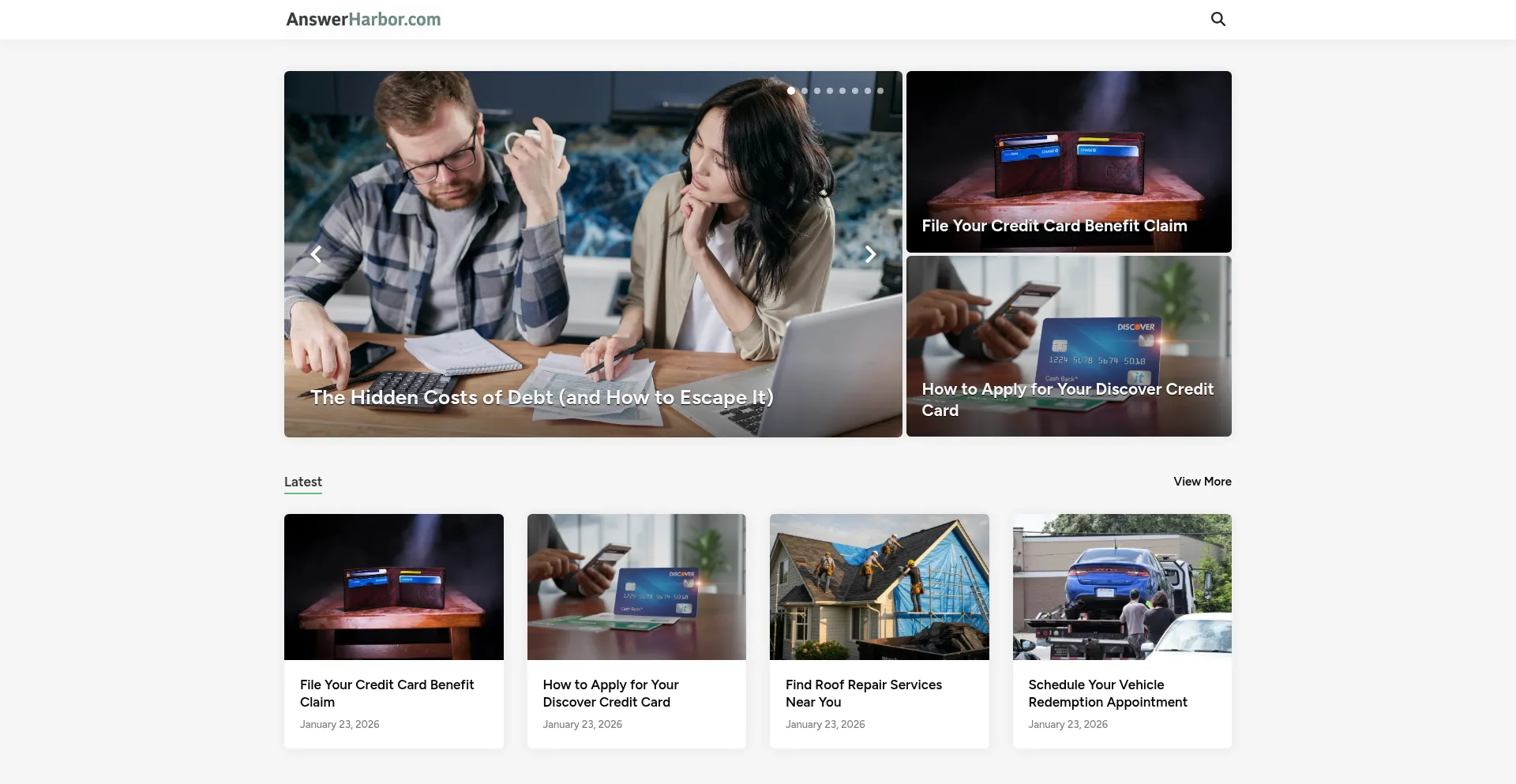1516x784 pixels.
Task: Click the AnswerHarbor.com site logo
Action: click(x=363, y=20)
